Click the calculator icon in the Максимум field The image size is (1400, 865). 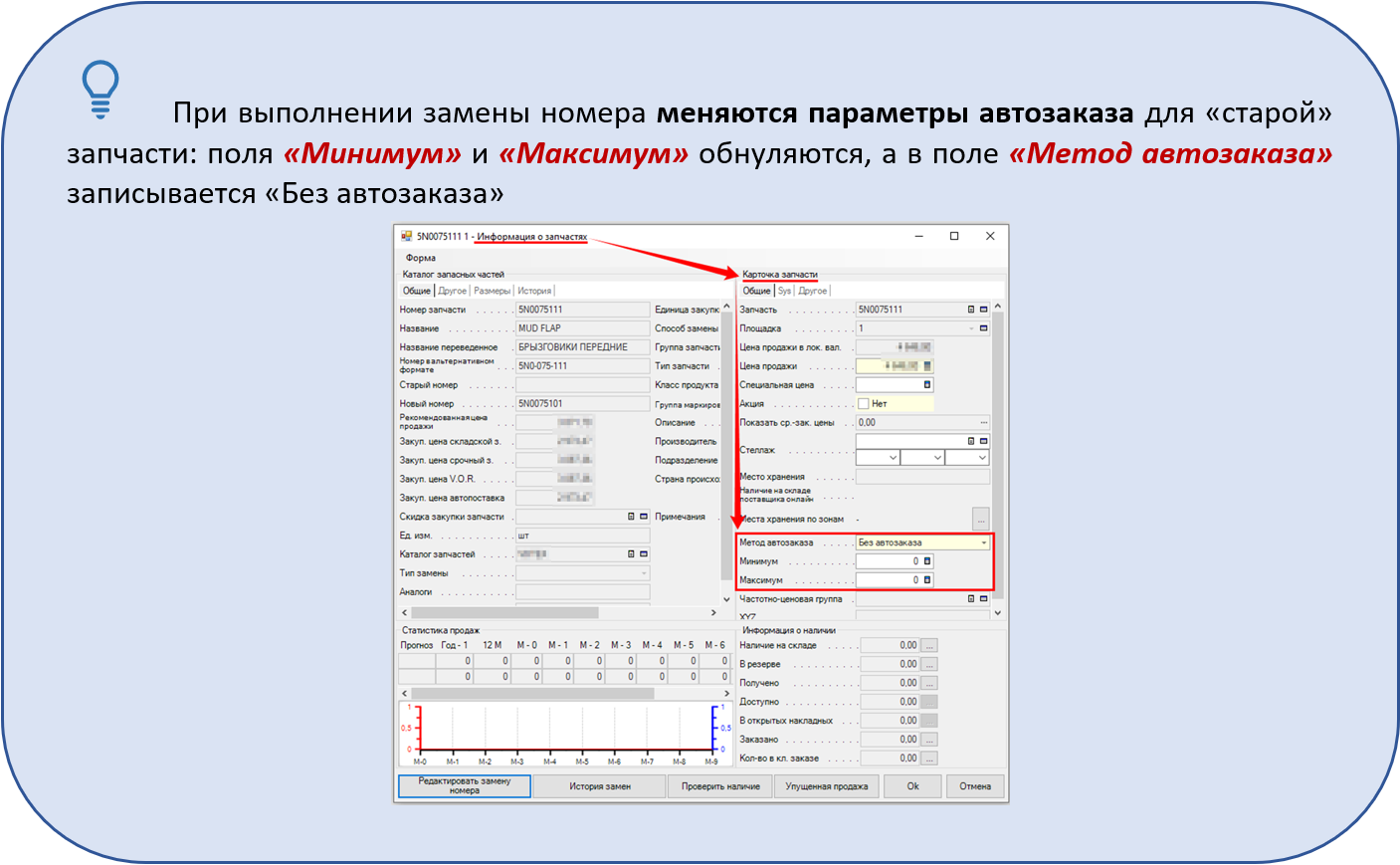click(x=927, y=580)
